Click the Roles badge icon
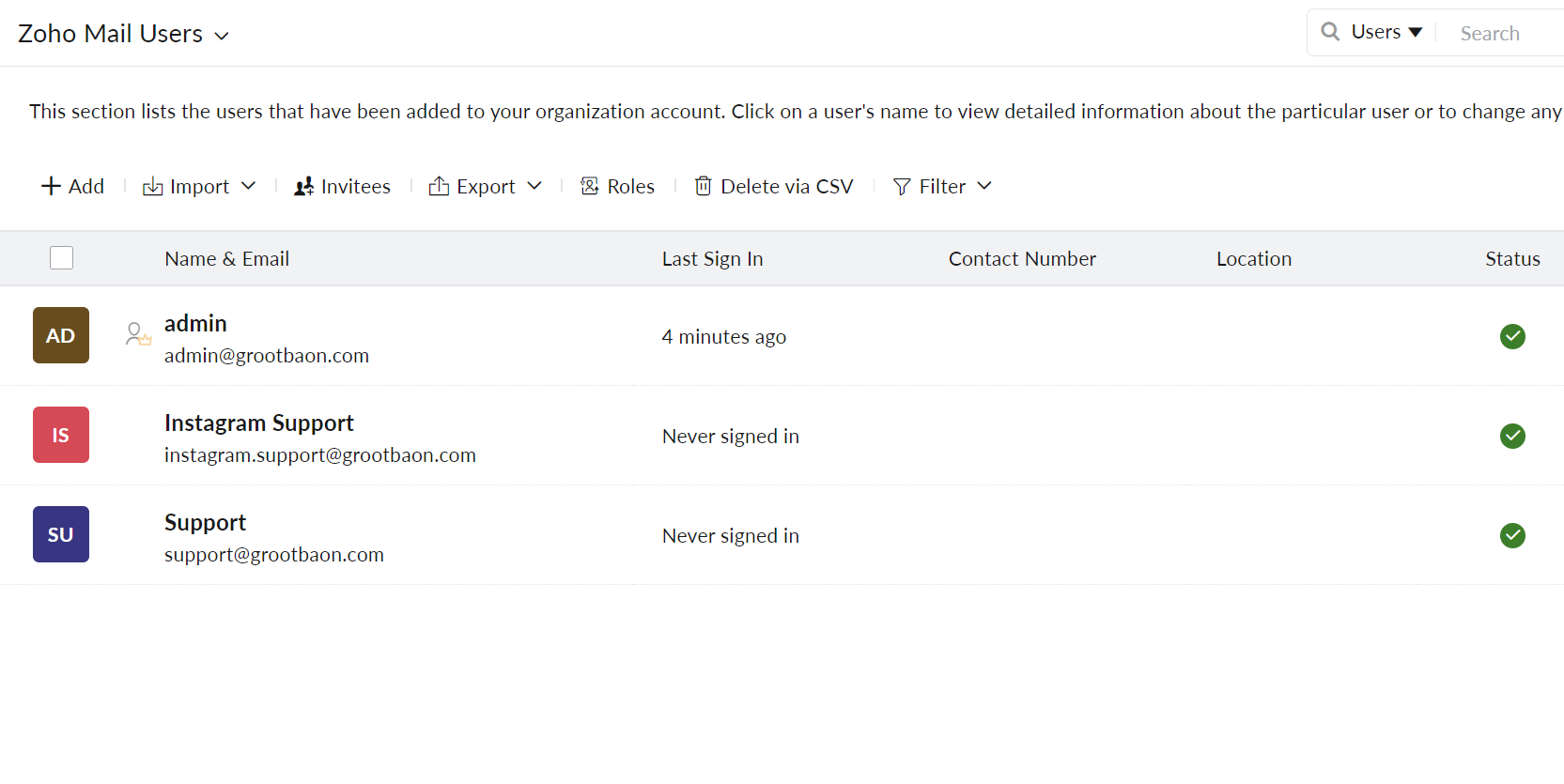The height and width of the screenshot is (784, 1564). tap(590, 186)
